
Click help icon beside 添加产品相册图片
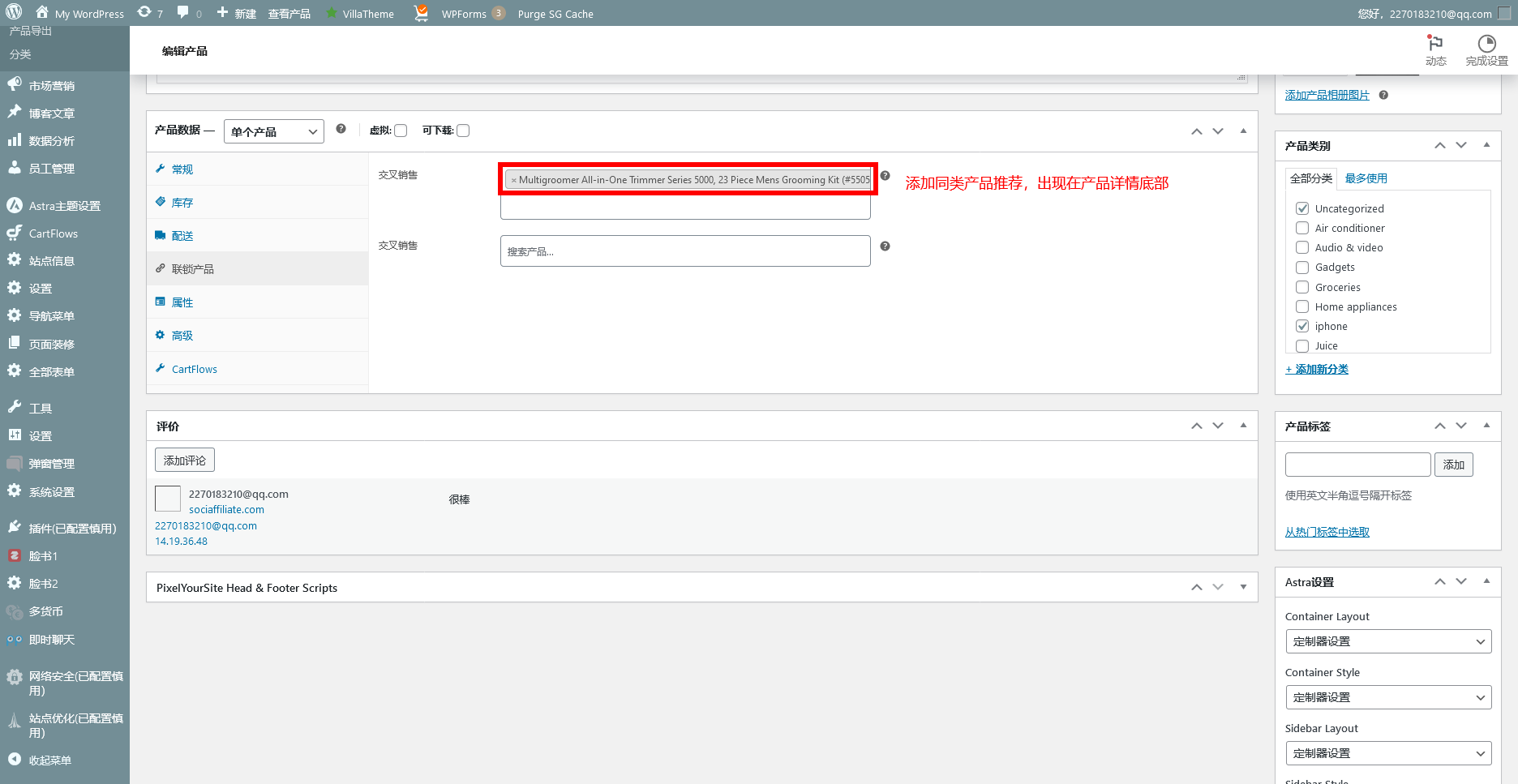click(1383, 95)
